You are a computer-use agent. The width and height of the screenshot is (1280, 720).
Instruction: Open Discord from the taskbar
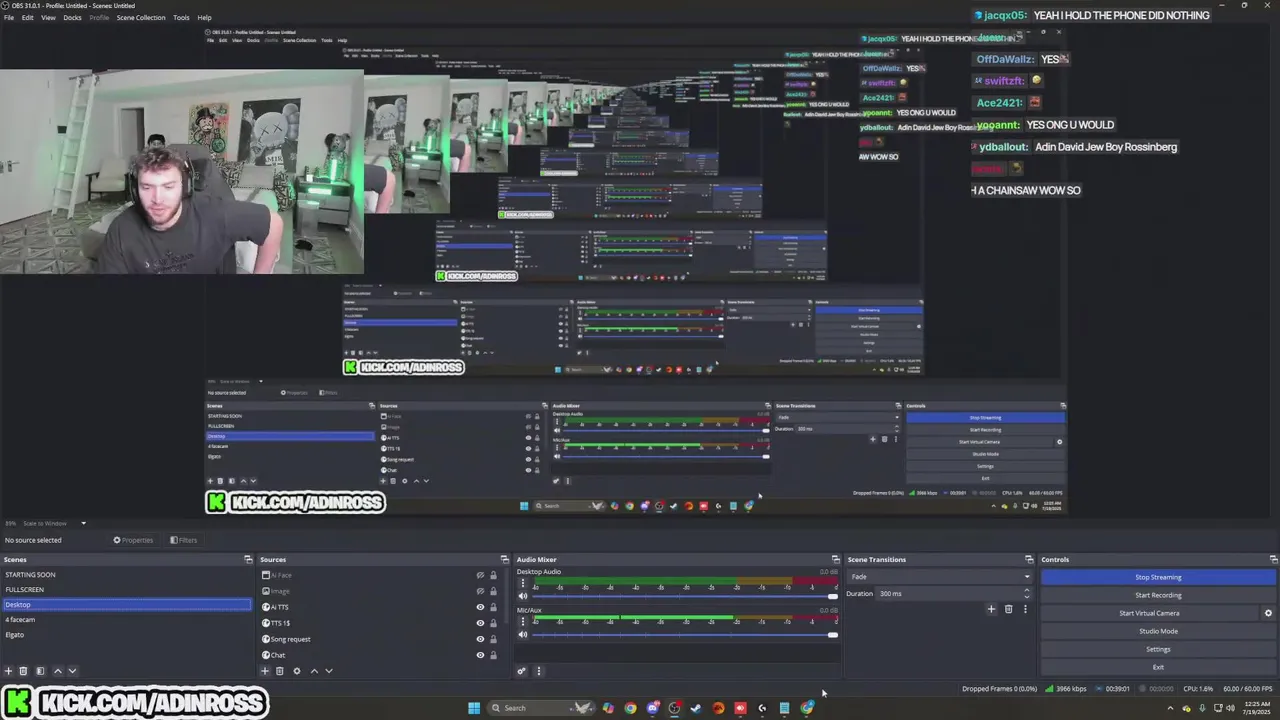652,708
